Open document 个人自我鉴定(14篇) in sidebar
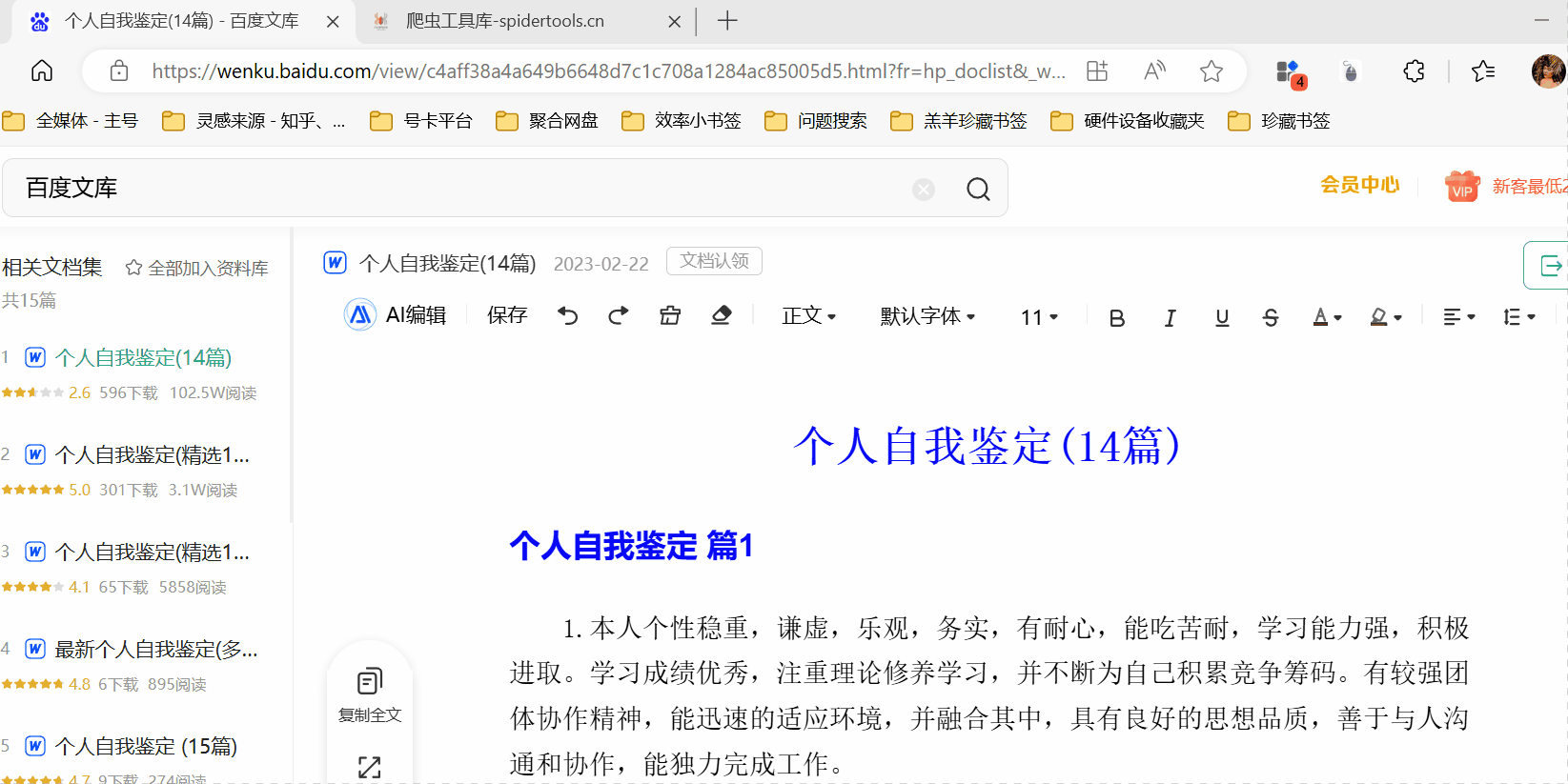1568x784 pixels. pos(143,357)
